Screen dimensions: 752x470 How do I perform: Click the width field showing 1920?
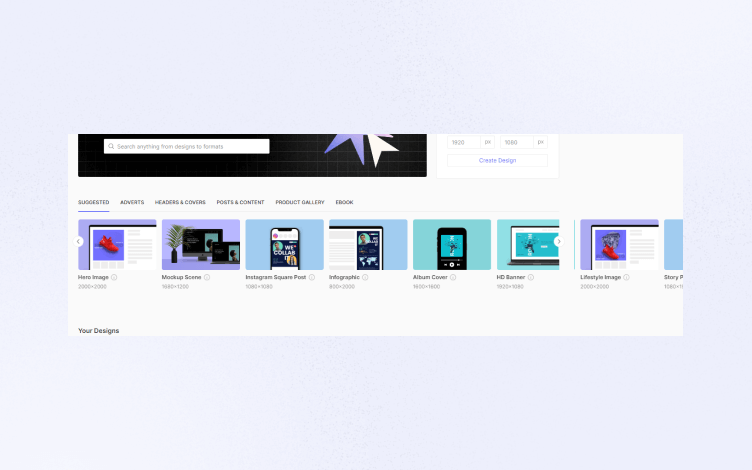pos(464,142)
